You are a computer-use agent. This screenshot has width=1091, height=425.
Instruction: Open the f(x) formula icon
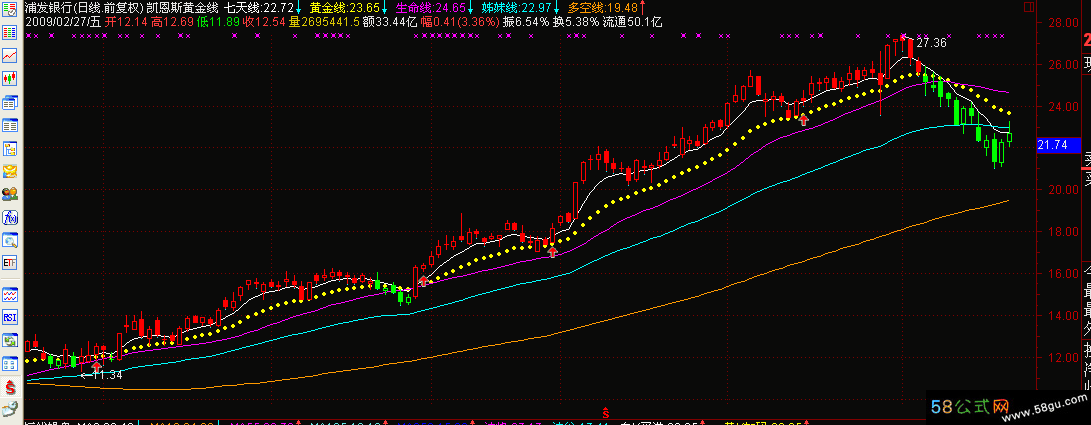pyautogui.click(x=10, y=217)
